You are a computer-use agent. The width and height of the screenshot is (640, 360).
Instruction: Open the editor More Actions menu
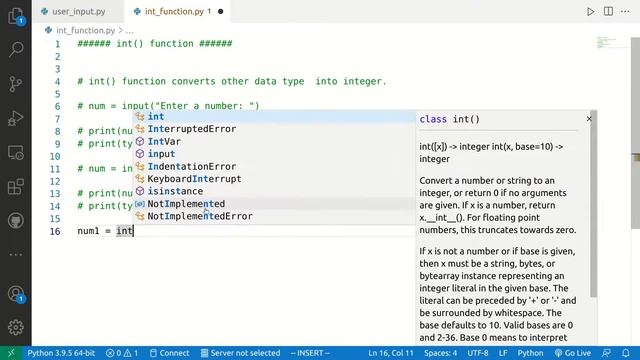(x=625, y=11)
